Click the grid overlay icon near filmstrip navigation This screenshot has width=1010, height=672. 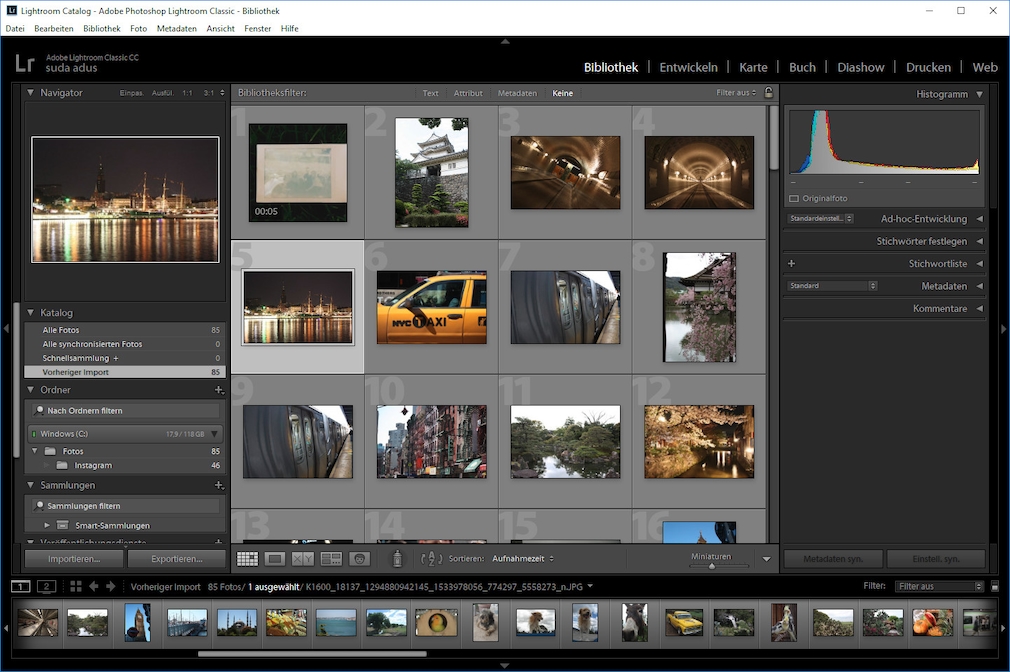click(x=76, y=586)
